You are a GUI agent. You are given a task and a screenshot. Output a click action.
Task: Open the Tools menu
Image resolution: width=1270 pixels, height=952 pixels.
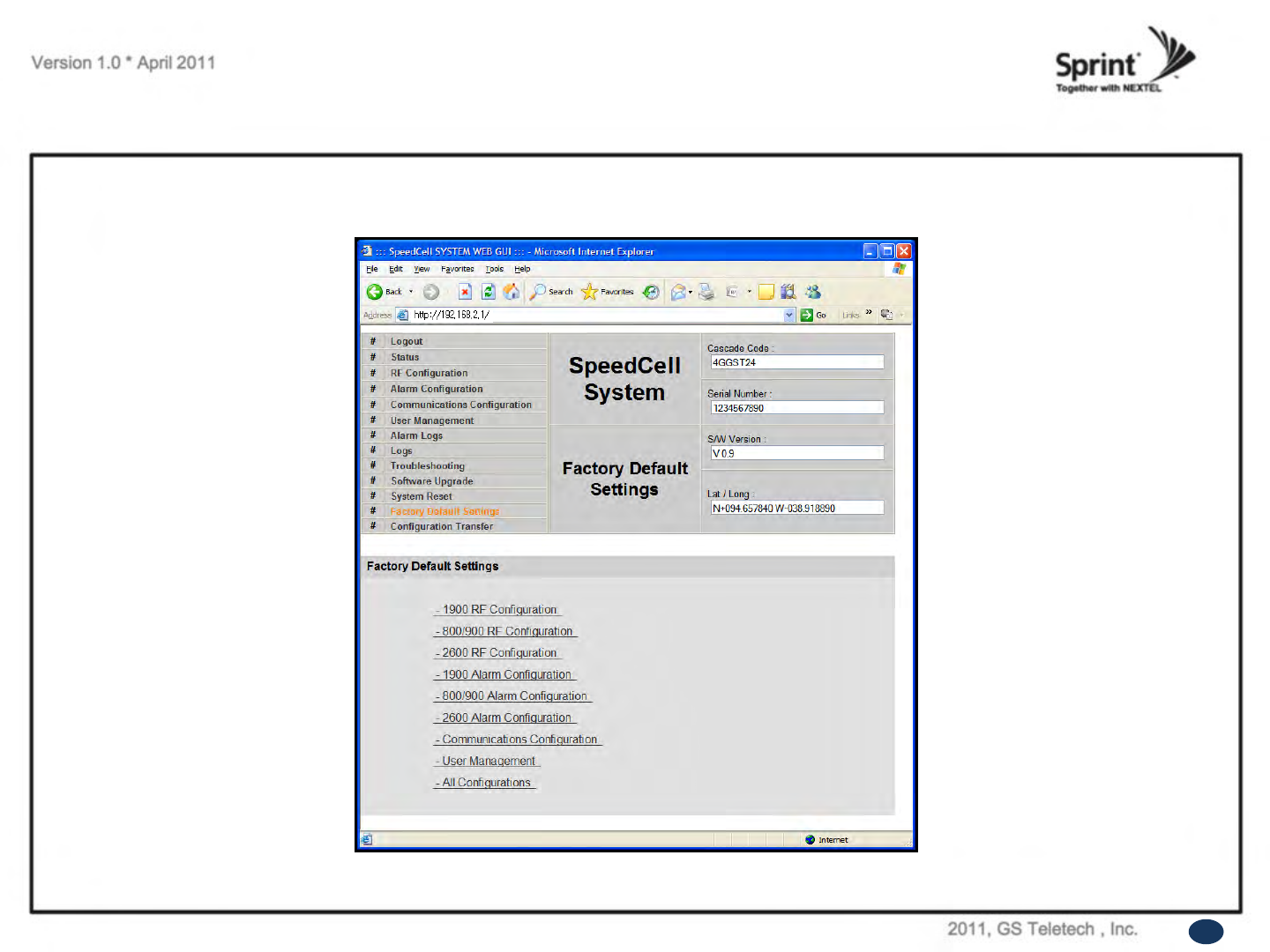(495, 269)
